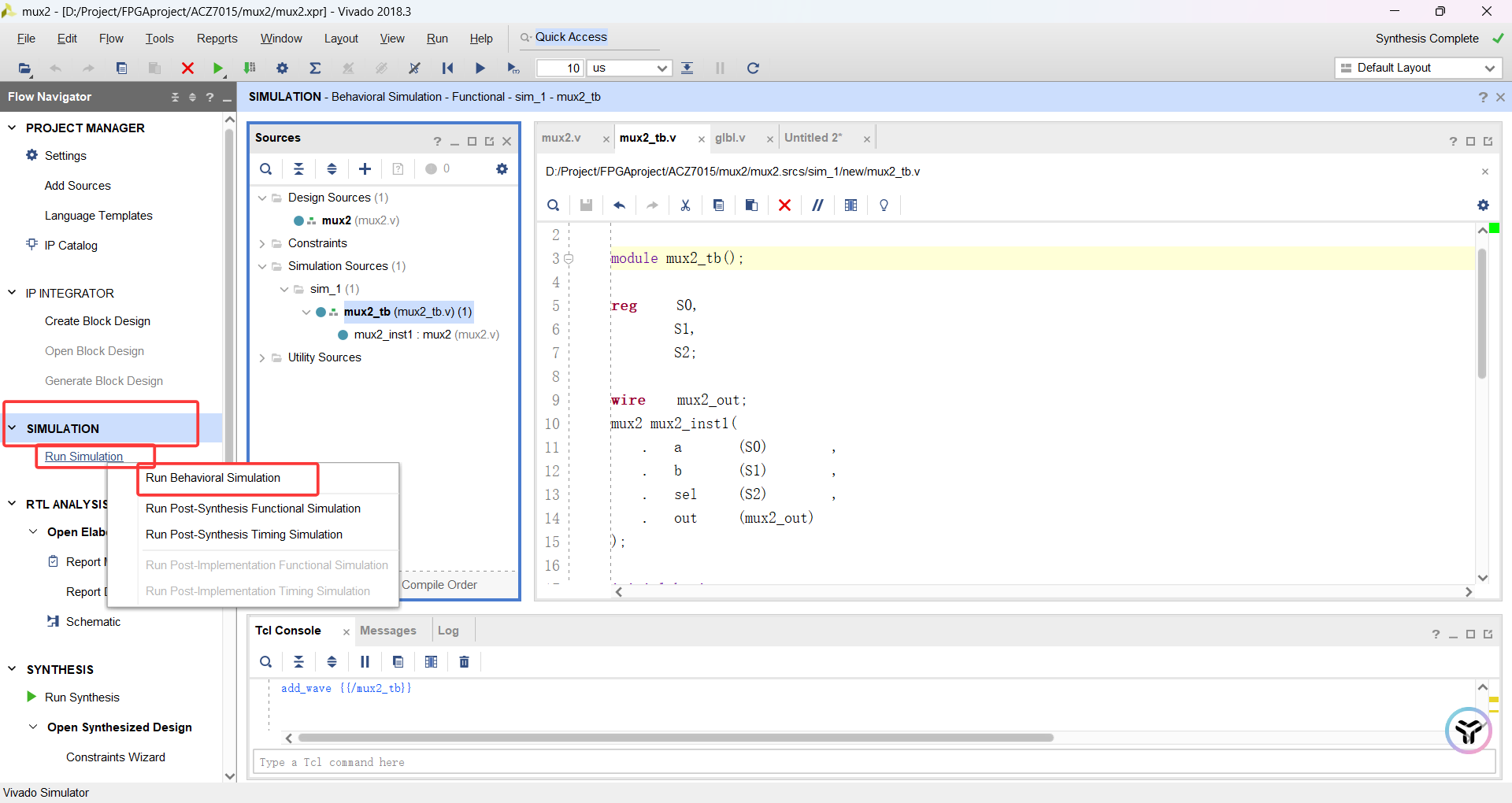Click Undo icon in editor toolbar
Viewport: 1512px width, 803px height.
[620, 205]
